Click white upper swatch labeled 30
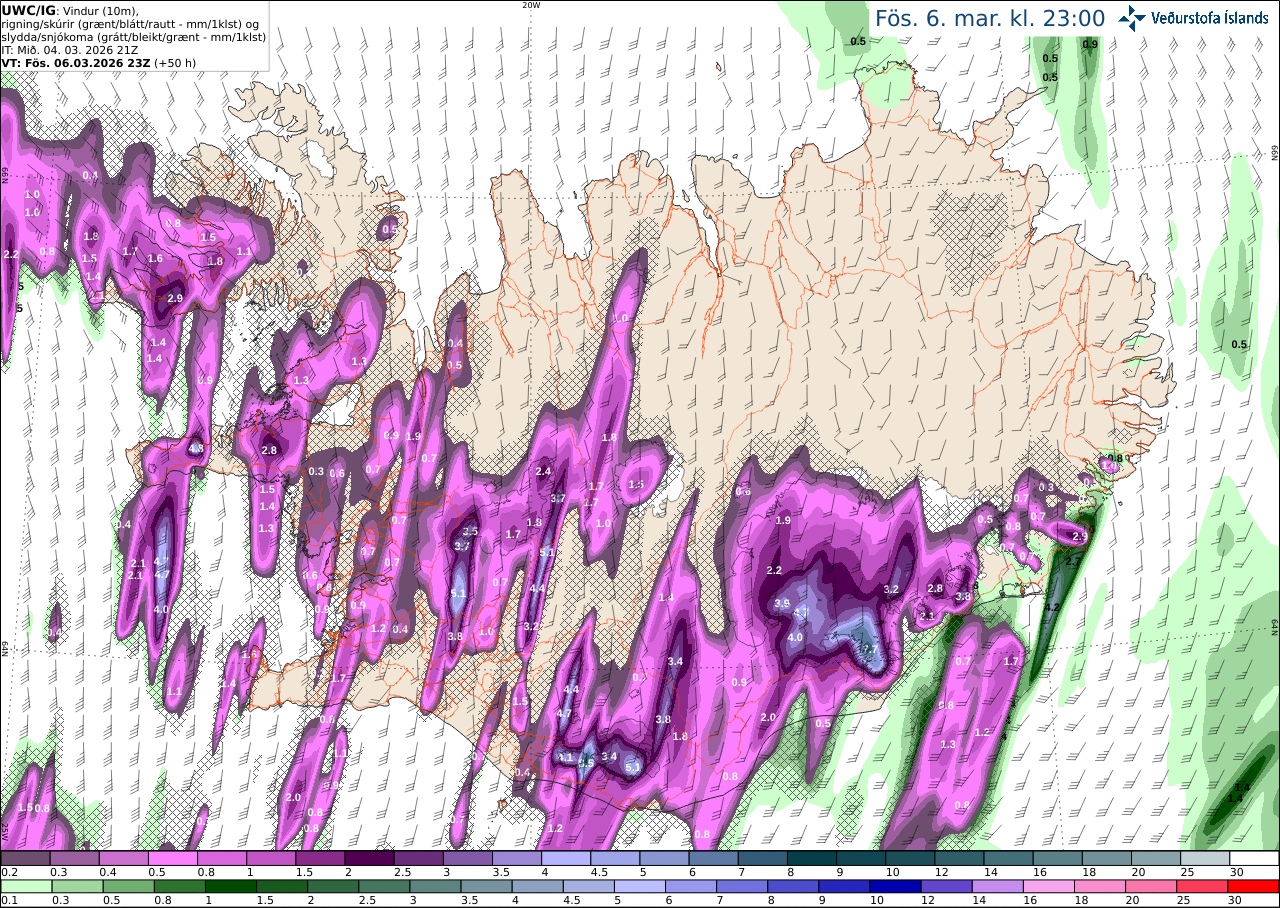 (x=1255, y=858)
